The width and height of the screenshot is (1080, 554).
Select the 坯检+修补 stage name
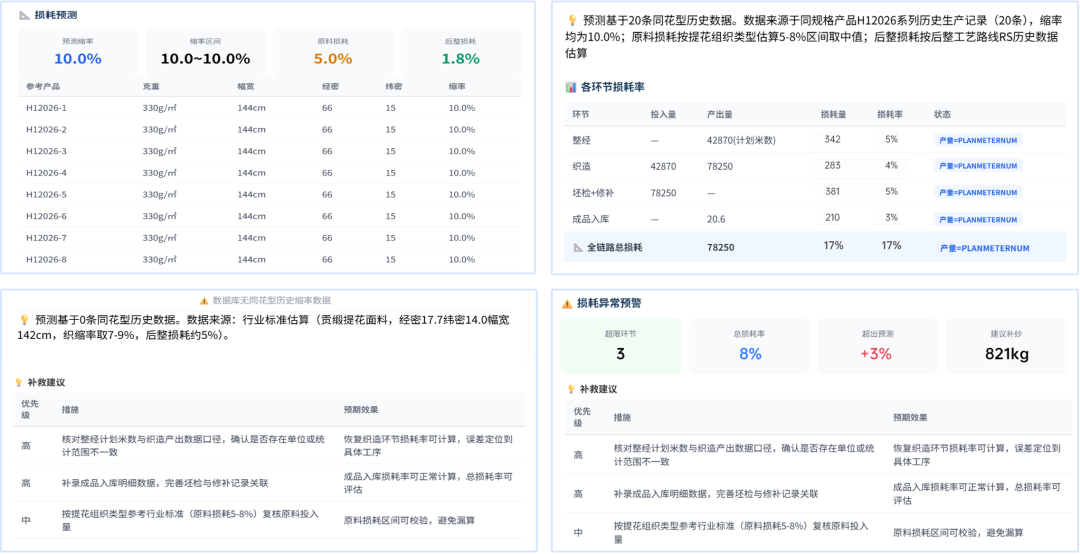[593, 193]
